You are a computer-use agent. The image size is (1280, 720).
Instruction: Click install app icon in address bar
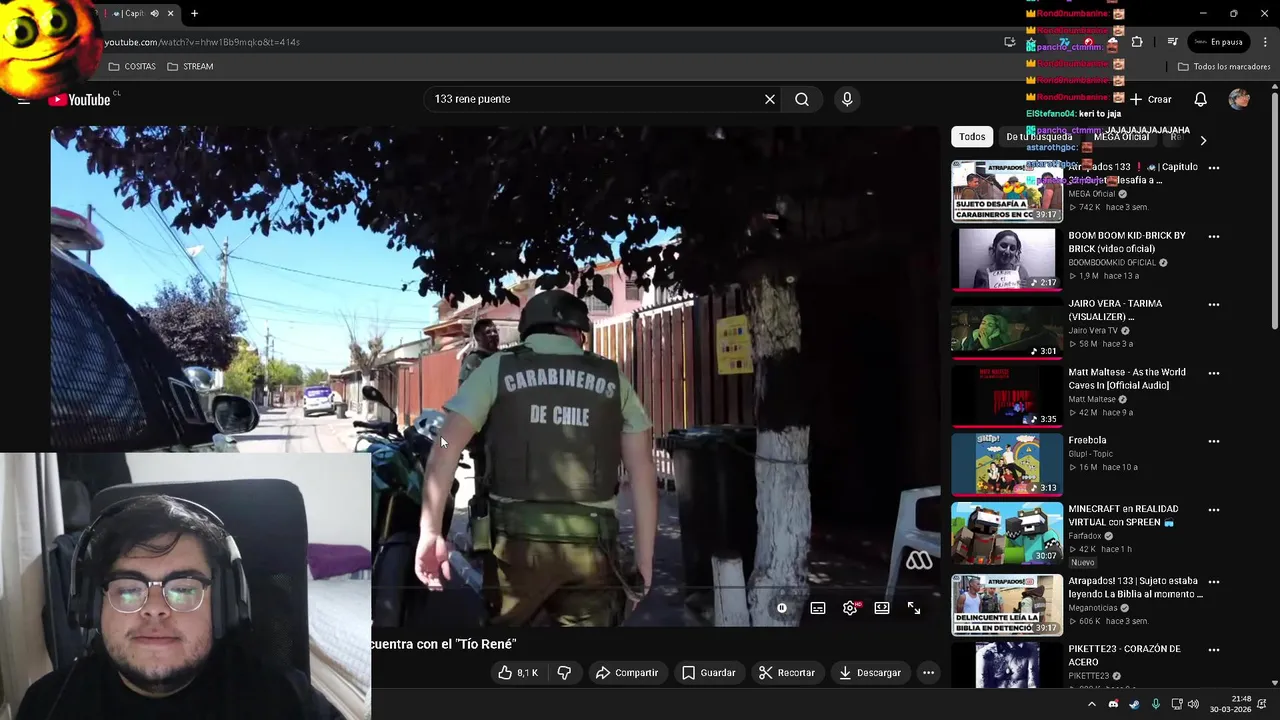pos(1010,42)
